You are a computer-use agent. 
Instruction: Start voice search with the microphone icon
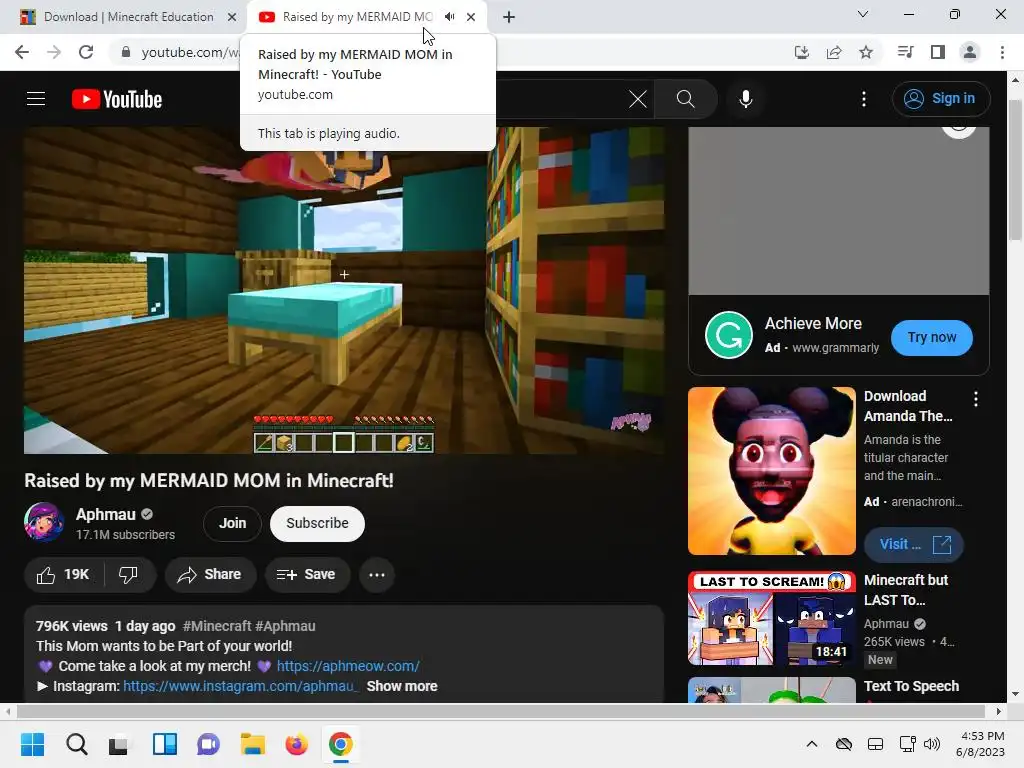pos(746,99)
